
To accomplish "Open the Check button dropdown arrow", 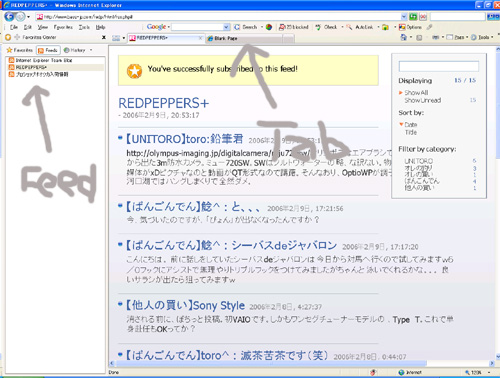I will [342, 27].
